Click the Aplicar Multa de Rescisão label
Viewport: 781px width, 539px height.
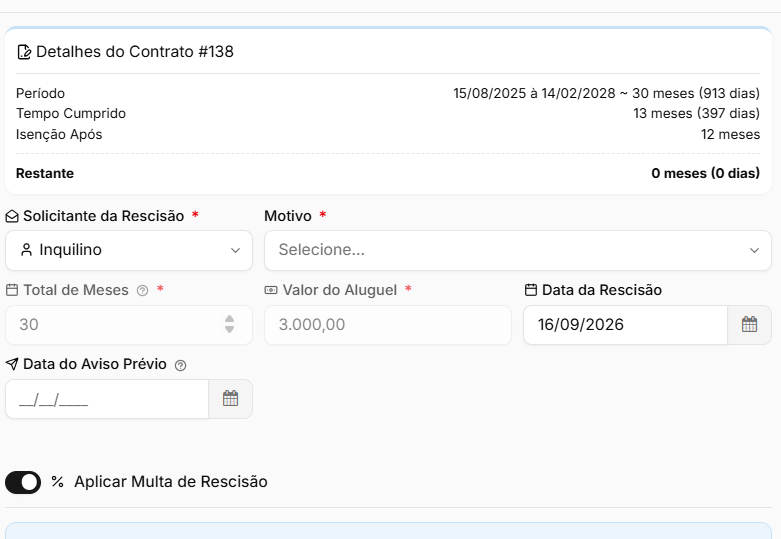(171, 482)
